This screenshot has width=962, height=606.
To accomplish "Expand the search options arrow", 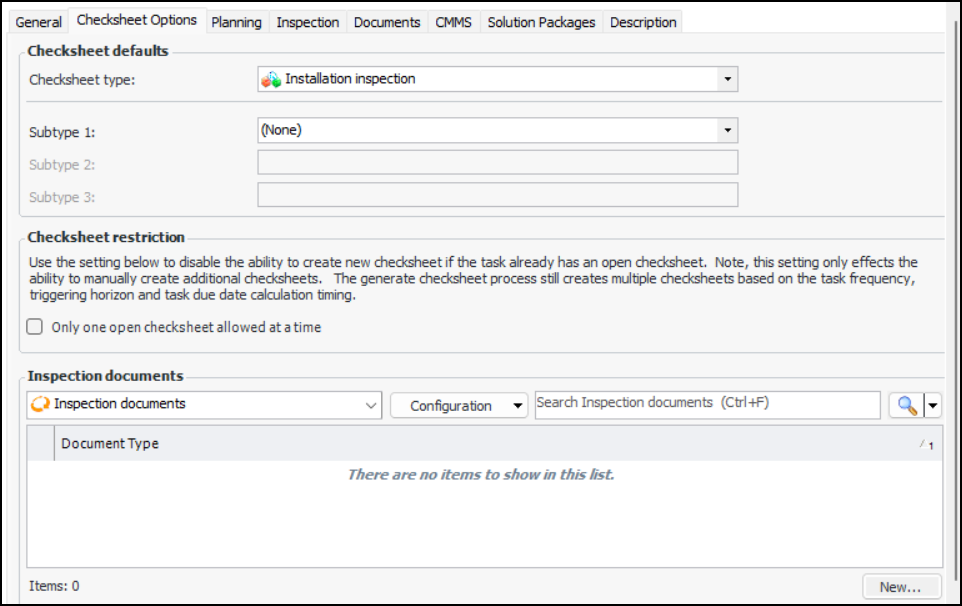I will pyautogui.click(x=934, y=405).
